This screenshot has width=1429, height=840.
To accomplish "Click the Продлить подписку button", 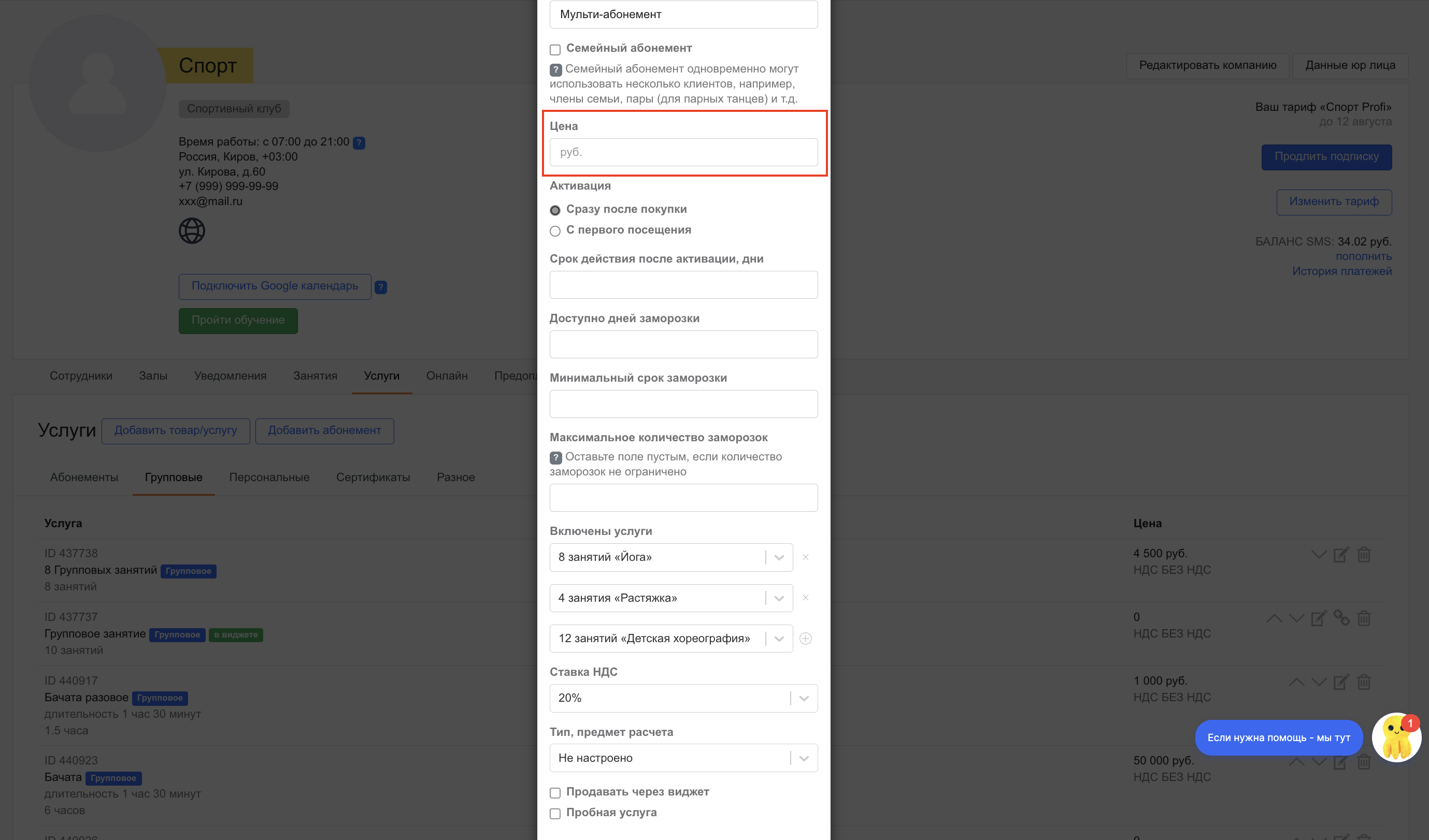I will 1326,157.
